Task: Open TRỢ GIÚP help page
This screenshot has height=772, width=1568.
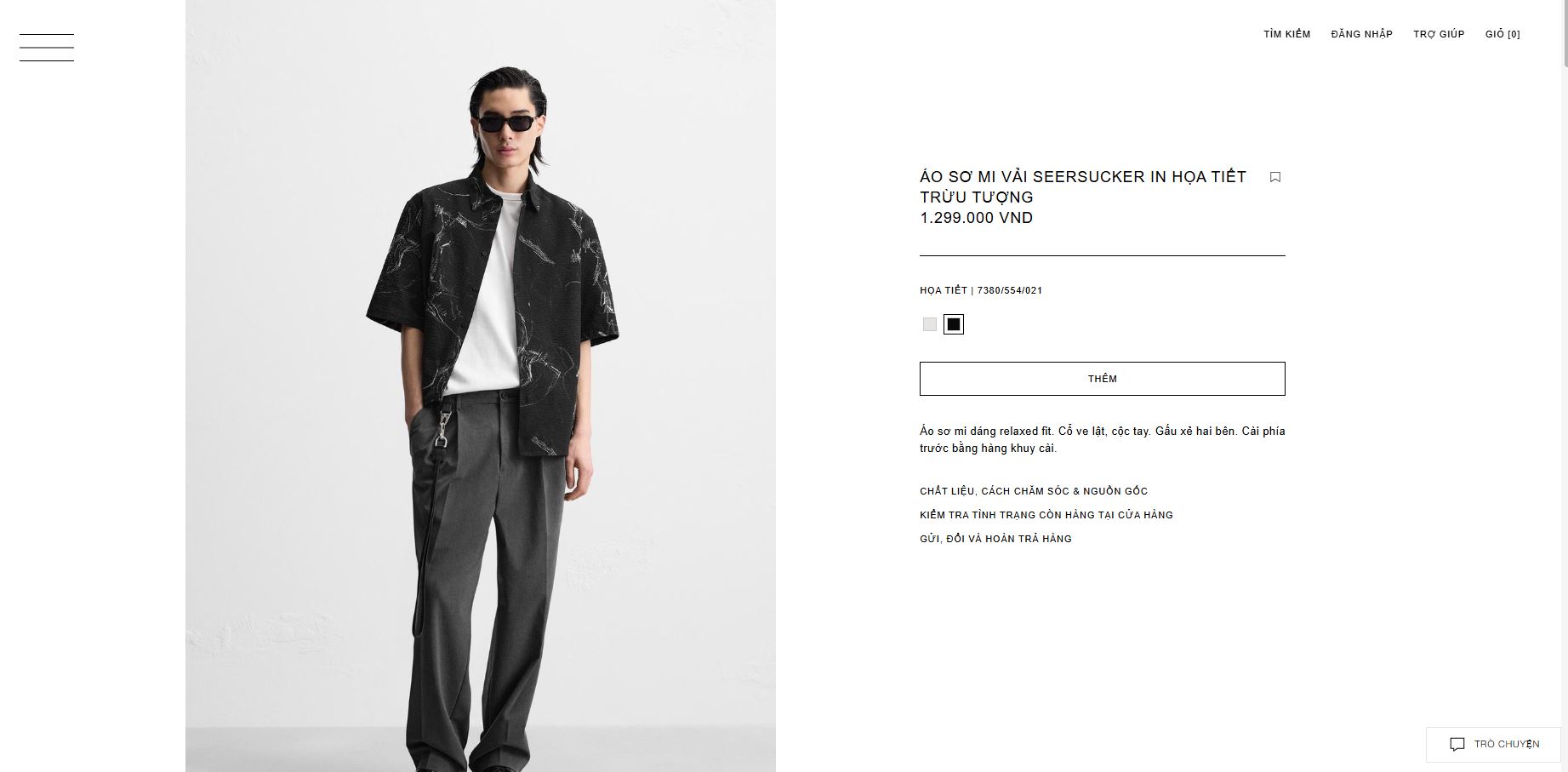Action: pos(1439,34)
